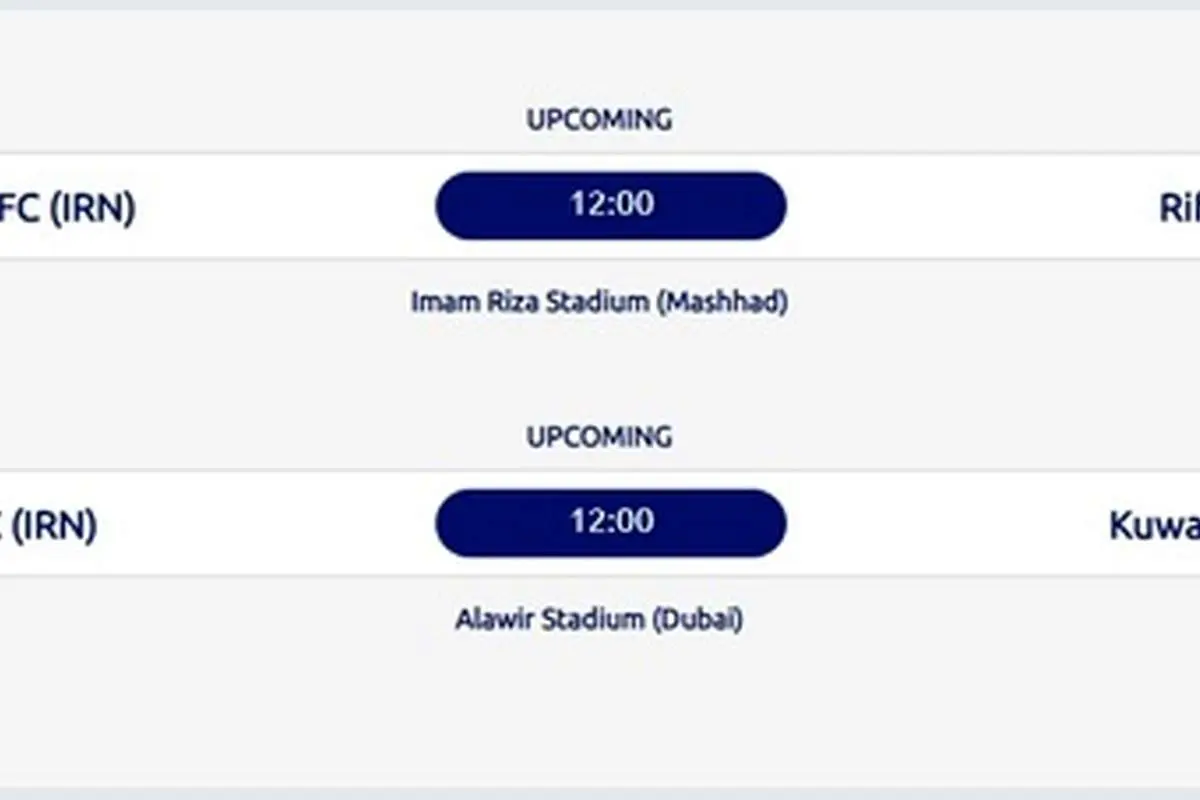Click the word Dubai in venue text
The width and height of the screenshot is (1200, 800).
tap(698, 619)
